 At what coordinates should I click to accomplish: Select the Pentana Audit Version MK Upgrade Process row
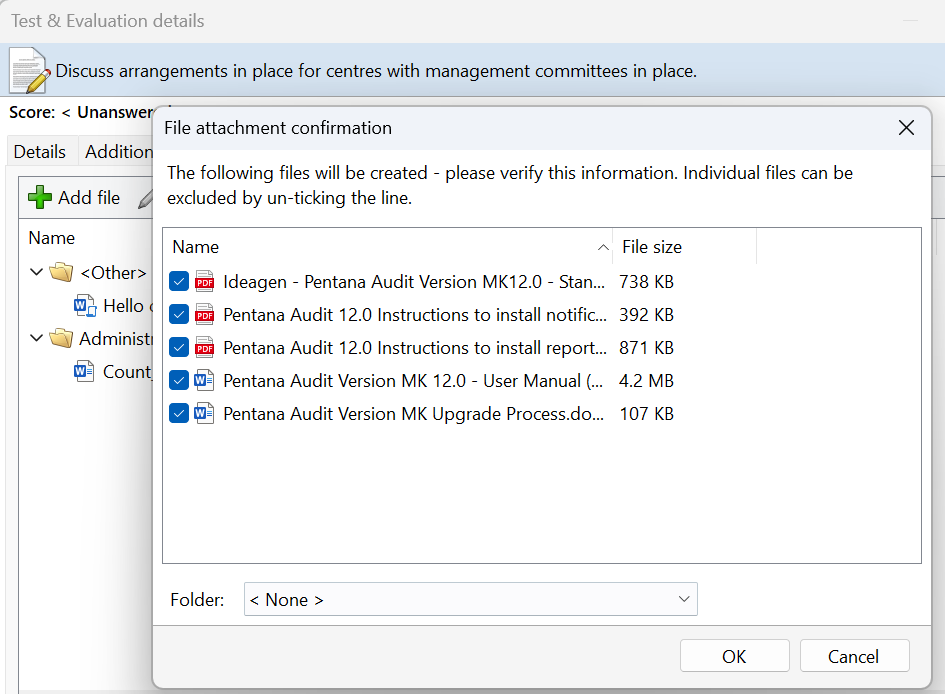click(413, 414)
